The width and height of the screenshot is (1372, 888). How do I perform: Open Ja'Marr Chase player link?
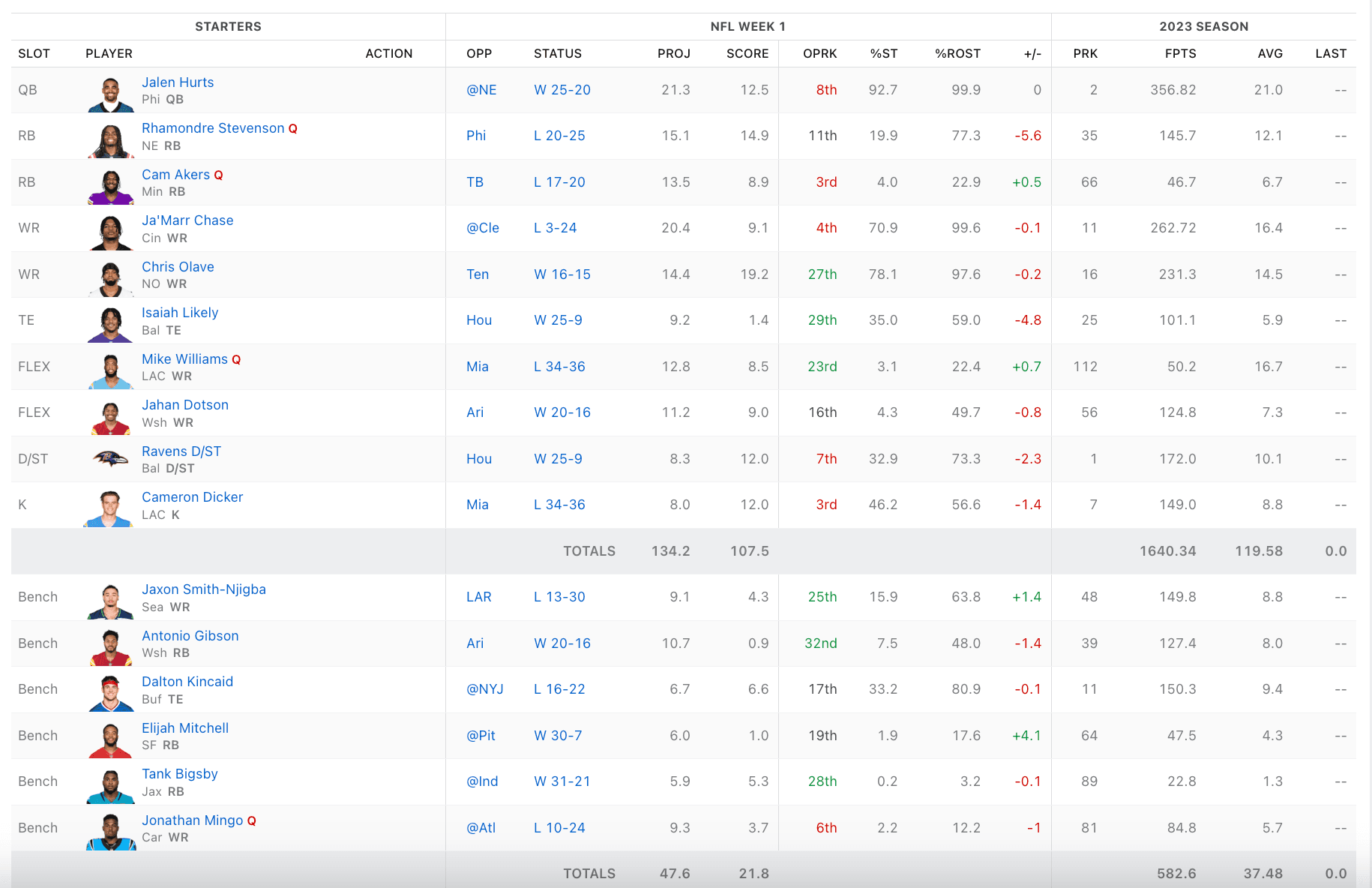187,220
